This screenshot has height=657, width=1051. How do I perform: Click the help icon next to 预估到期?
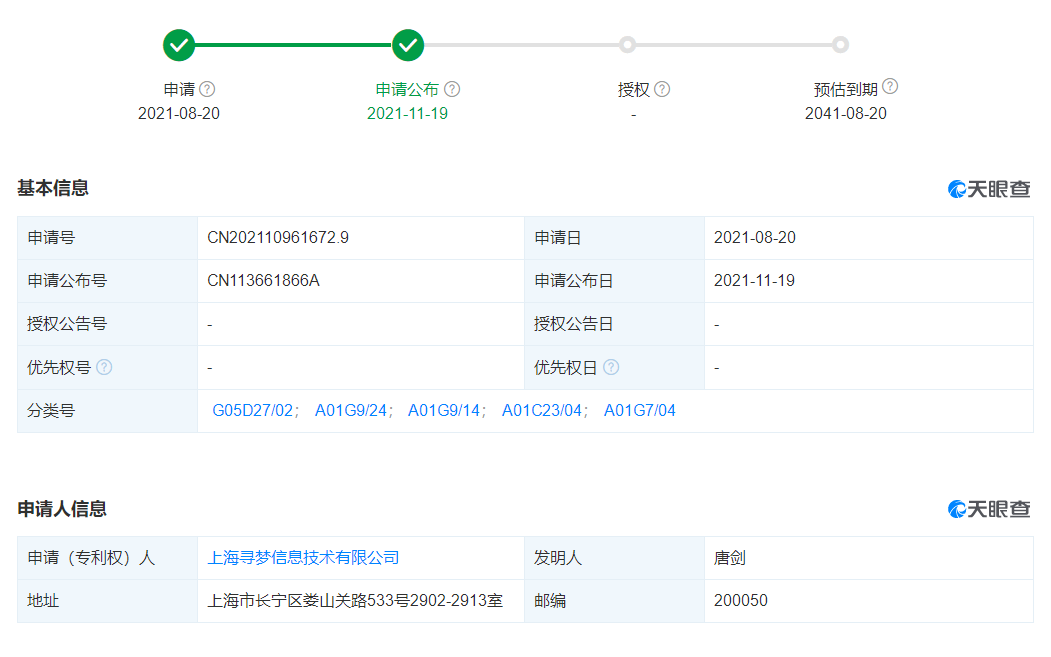coord(890,86)
